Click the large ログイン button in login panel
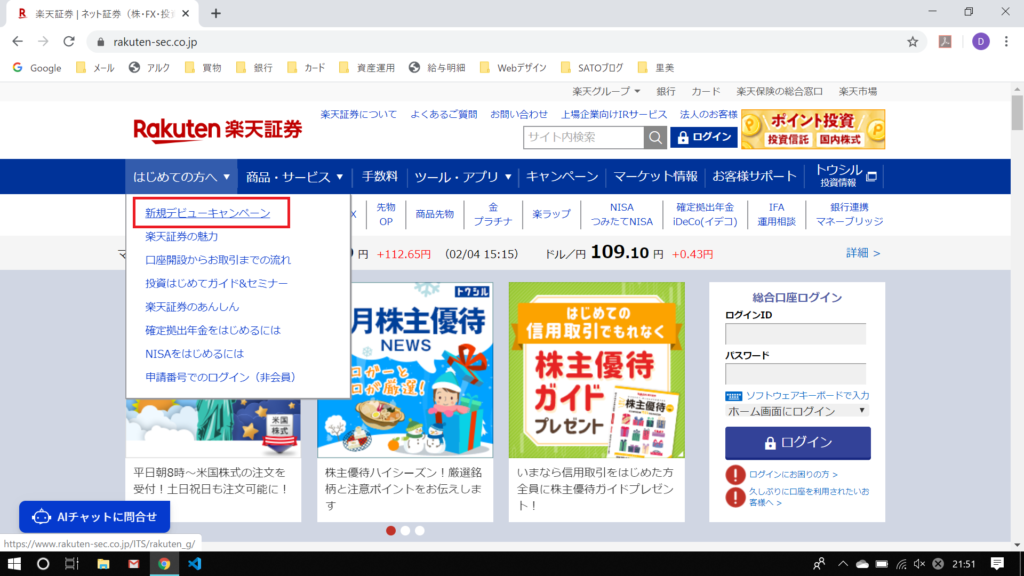This screenshot has width=1024, height=576. click(797, 443)
